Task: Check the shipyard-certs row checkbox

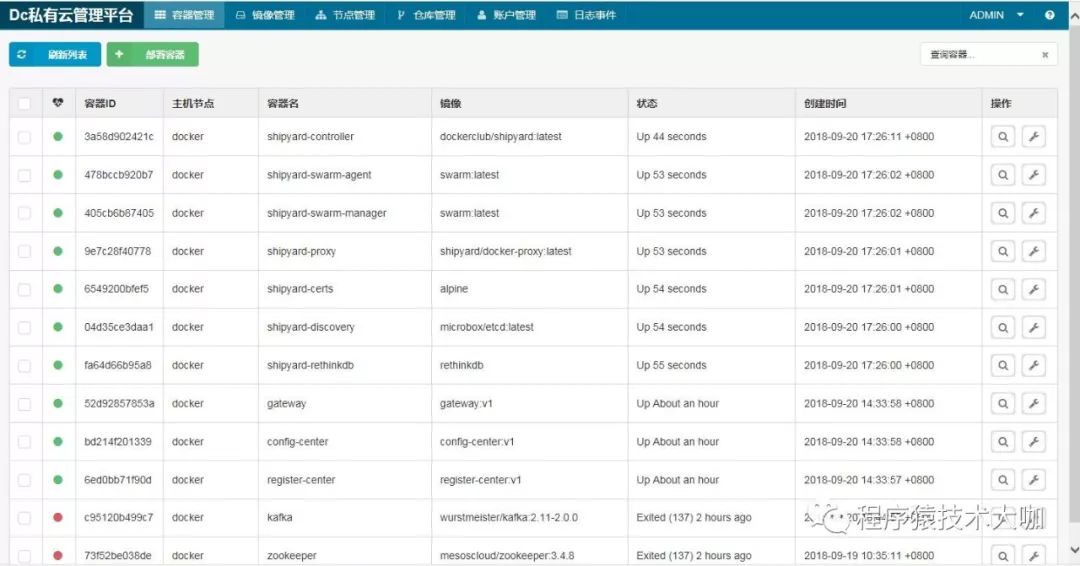Action: pos(24,290)
